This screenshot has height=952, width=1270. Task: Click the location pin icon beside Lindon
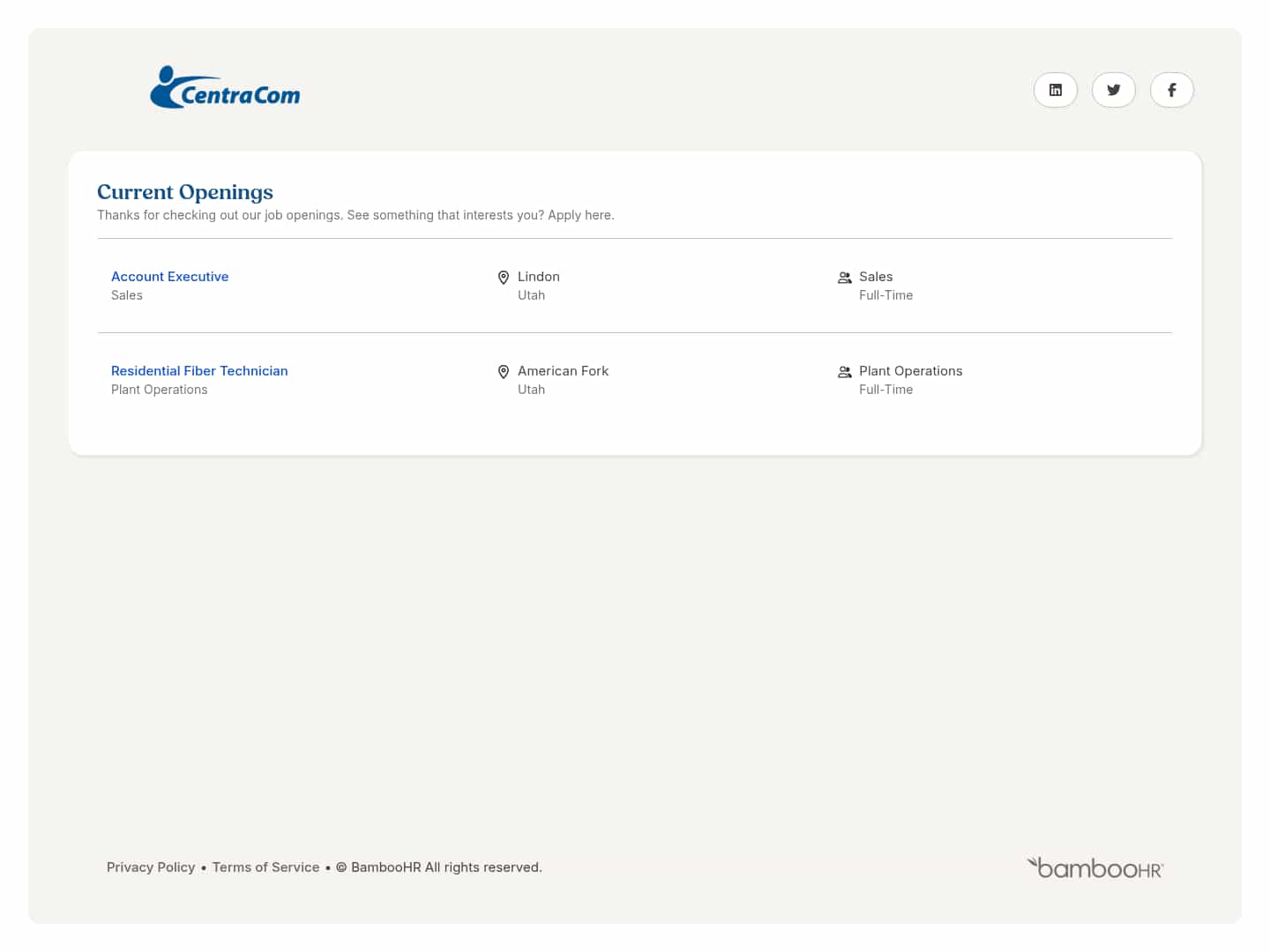[x=504, y=278]
